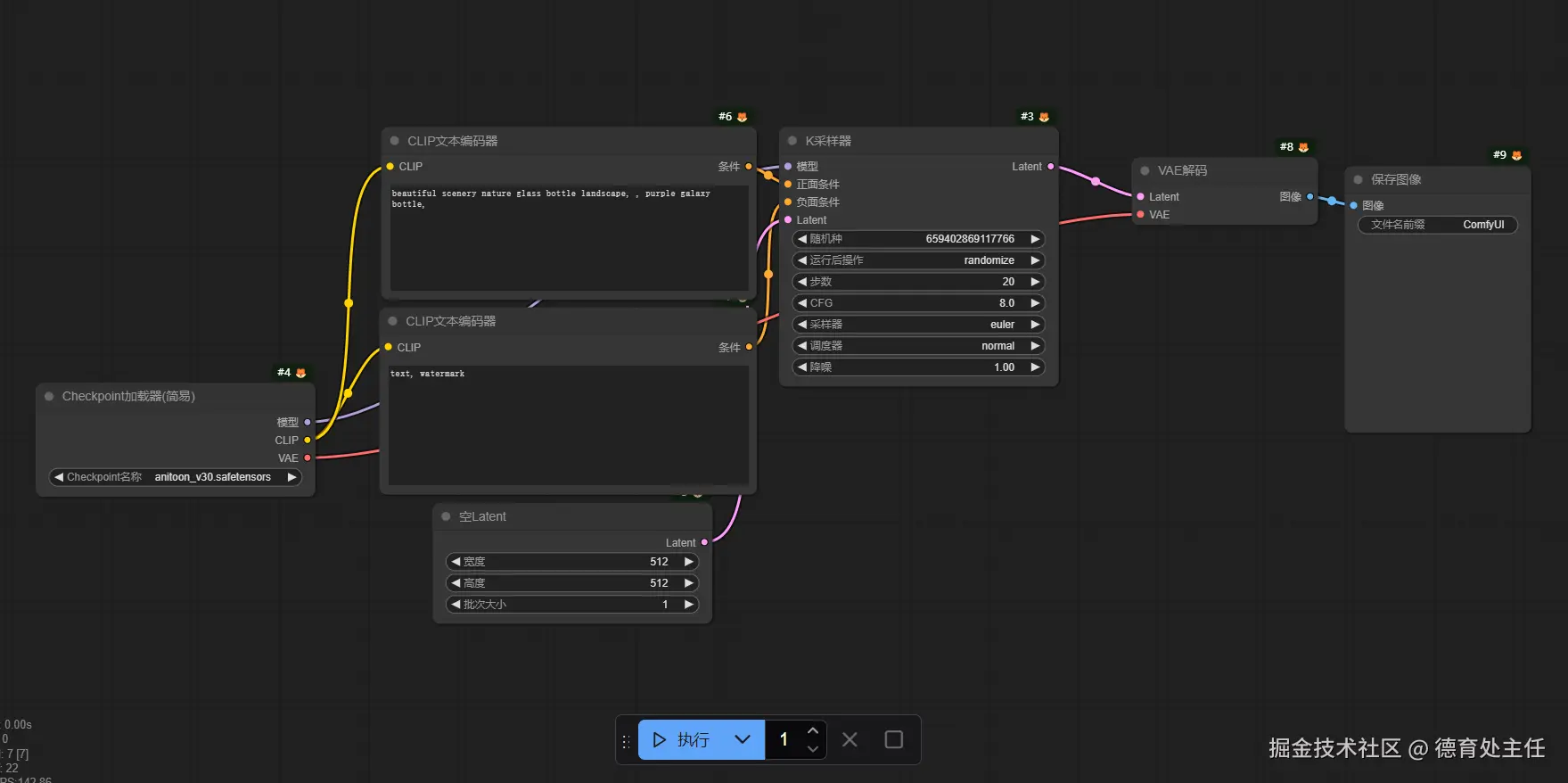Image resolution: width=1568 pixels, height=783 pixels.
Task: Decrease 批次大小 with its left arrow
Action: click(x=456, y=605)
